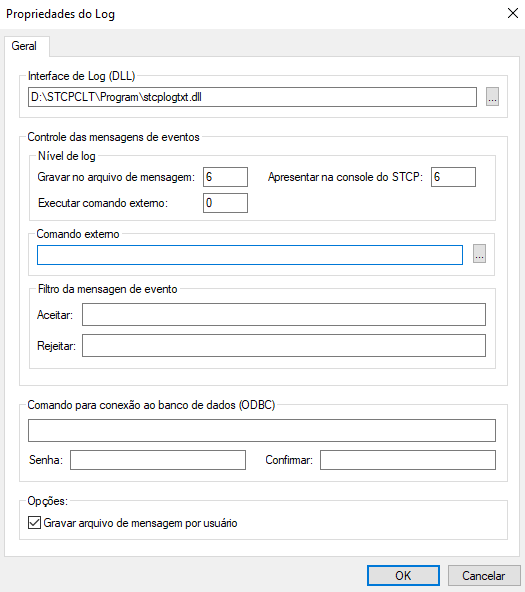Click Apresentar na console do STCP field
This screenshot has width=525, height=592.
point(453,177)
